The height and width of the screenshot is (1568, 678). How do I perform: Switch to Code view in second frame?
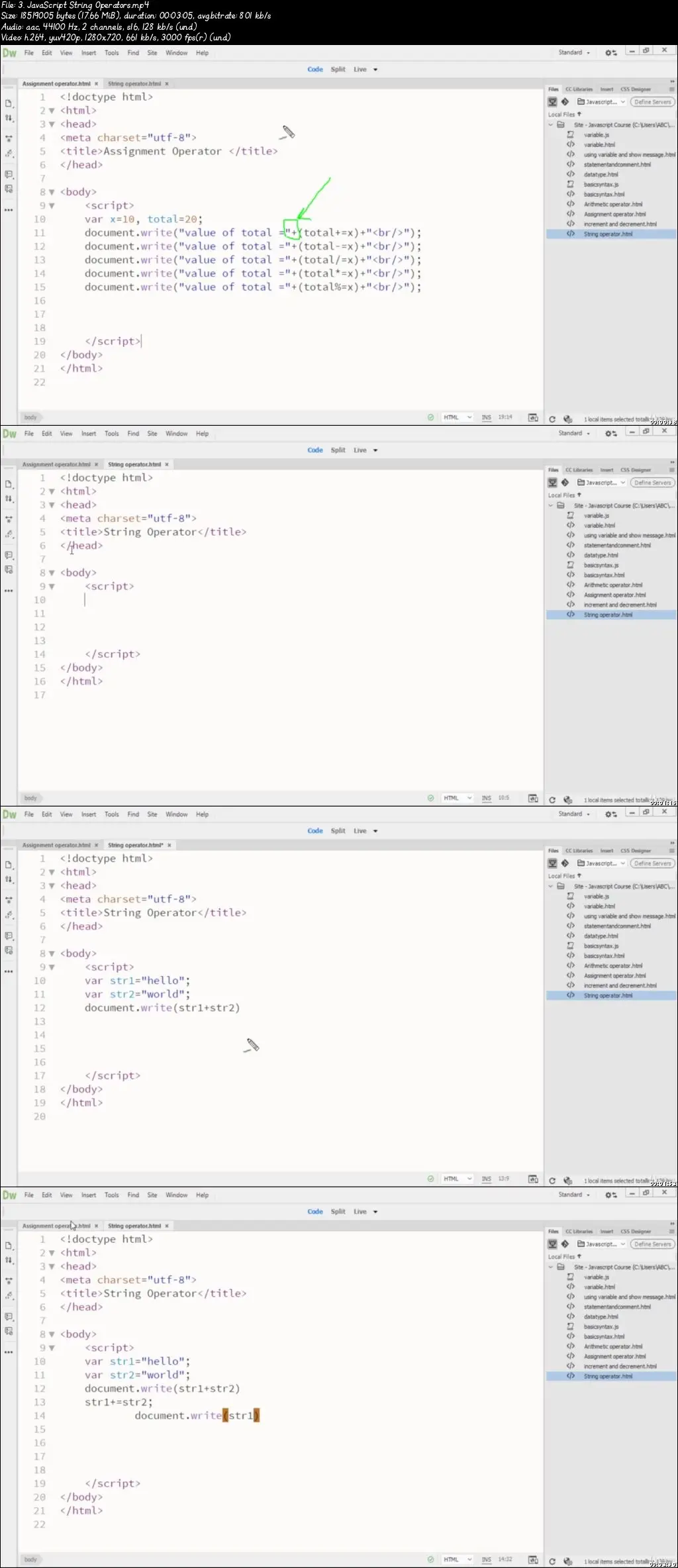point(315,450)
